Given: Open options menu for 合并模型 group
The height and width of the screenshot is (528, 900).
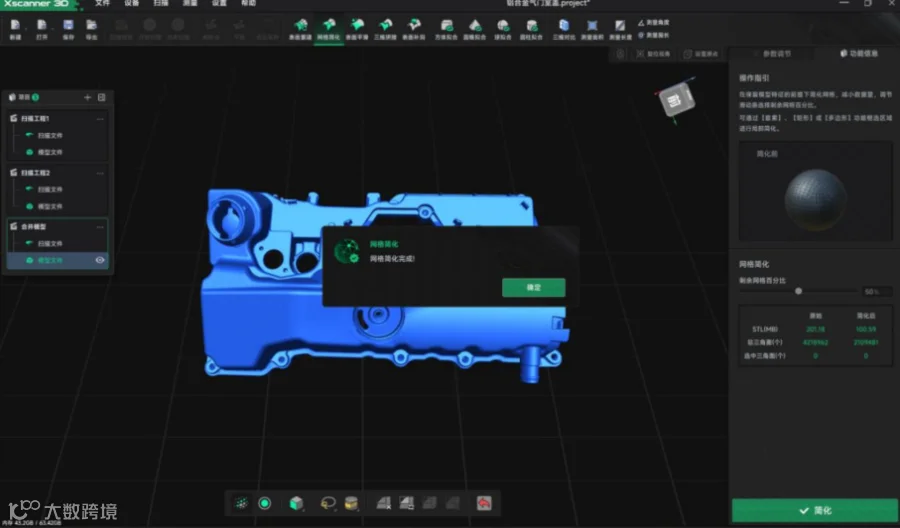Looking at the screenshot, I should 100,227.
